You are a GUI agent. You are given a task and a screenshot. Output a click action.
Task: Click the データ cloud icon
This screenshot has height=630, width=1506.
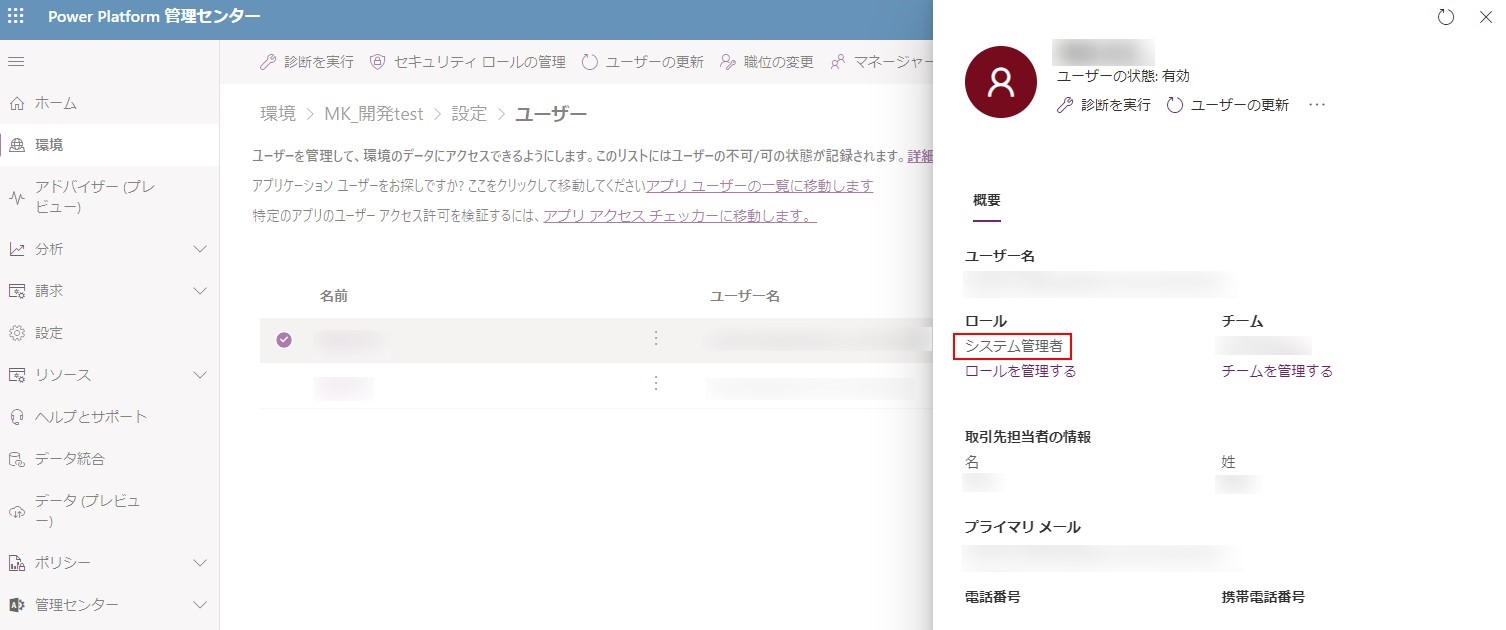tap(16, 511)
